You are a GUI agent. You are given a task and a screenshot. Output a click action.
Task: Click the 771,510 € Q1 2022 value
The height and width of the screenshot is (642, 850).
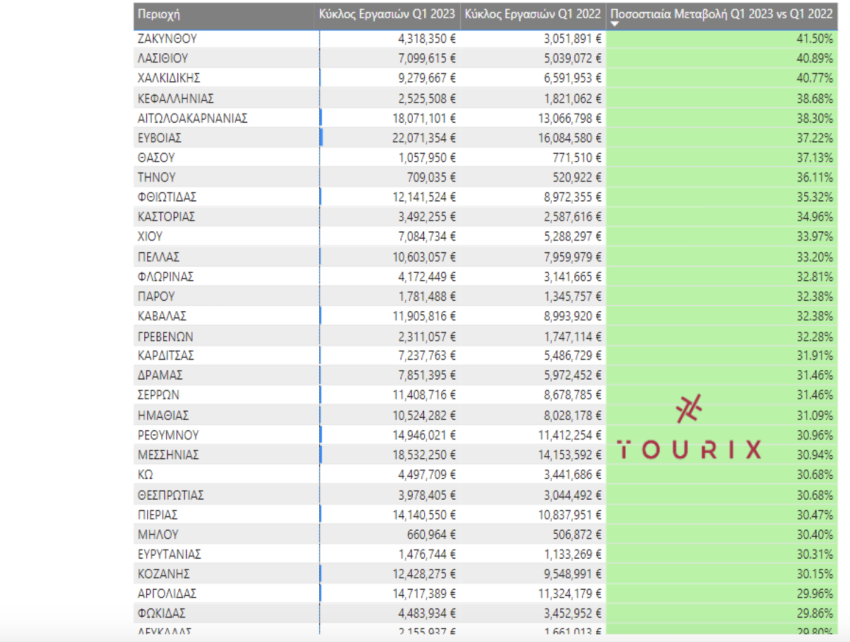coord(577,158)
